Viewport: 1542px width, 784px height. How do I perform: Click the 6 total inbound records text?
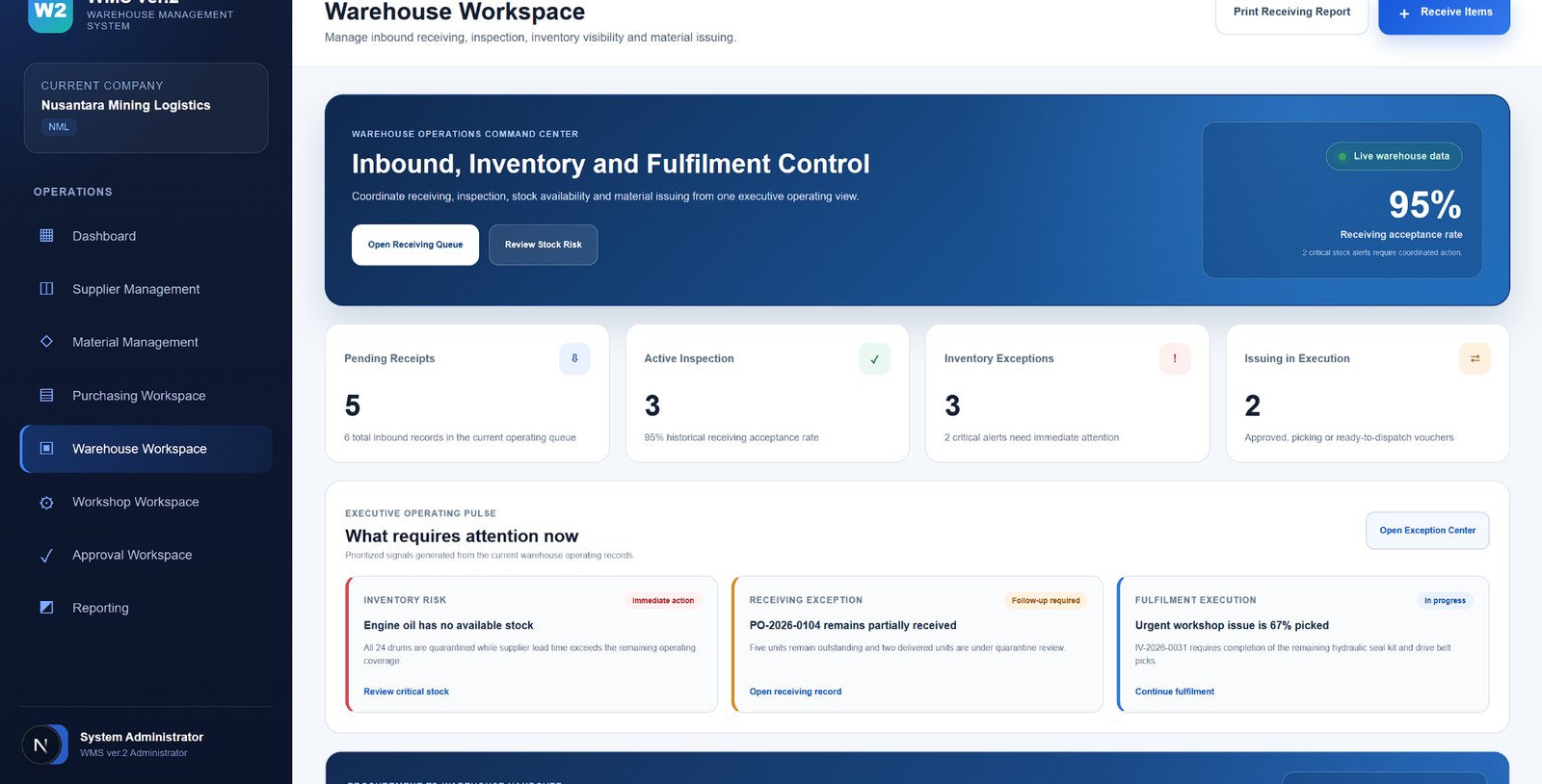[x=460, y=437]
